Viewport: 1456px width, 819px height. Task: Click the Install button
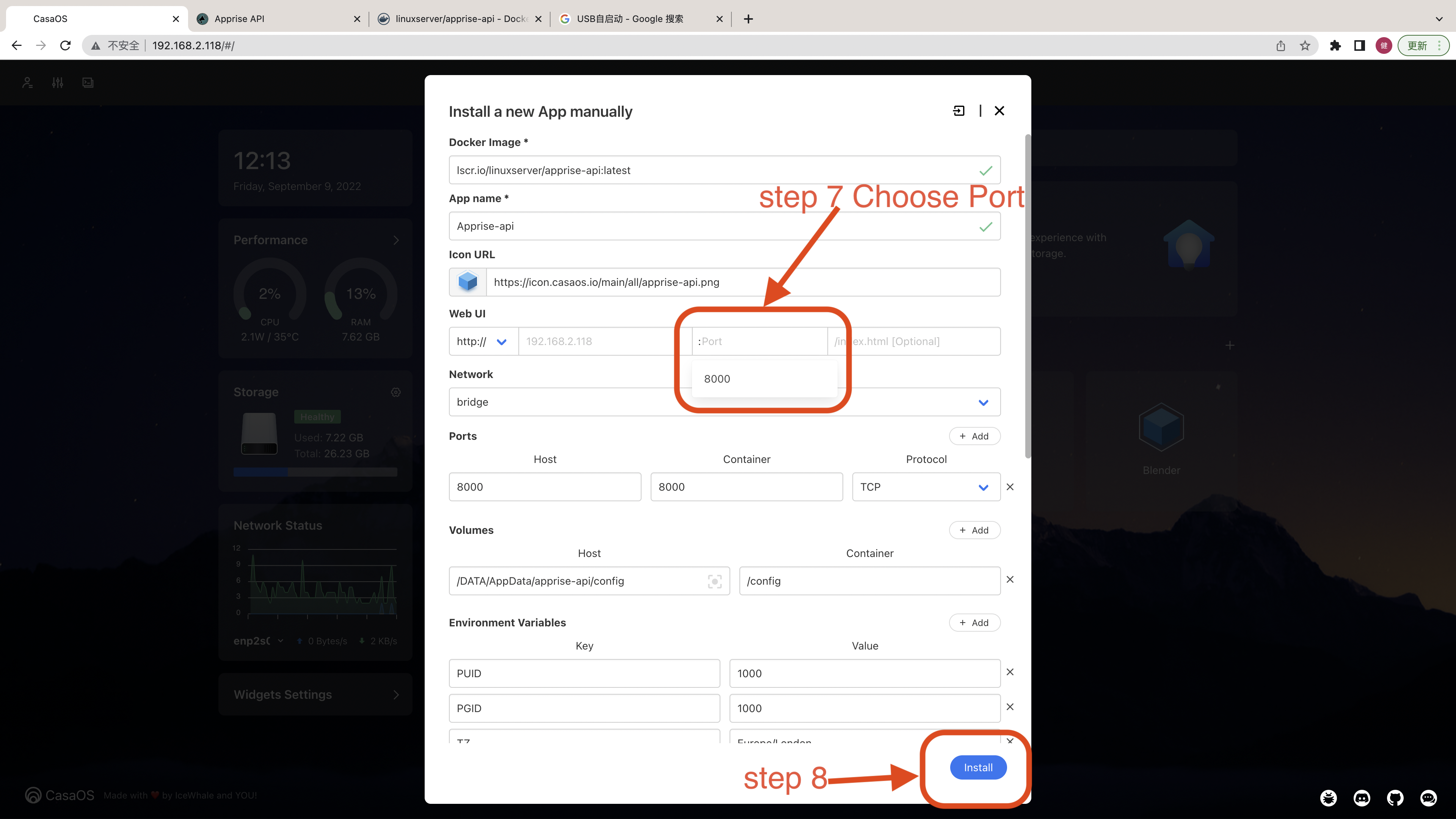click(x=978, y=767)
